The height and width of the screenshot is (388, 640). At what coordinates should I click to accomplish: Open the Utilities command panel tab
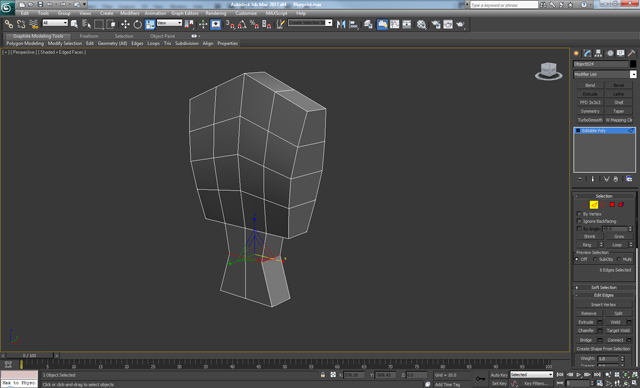click(x=631, y=53)
